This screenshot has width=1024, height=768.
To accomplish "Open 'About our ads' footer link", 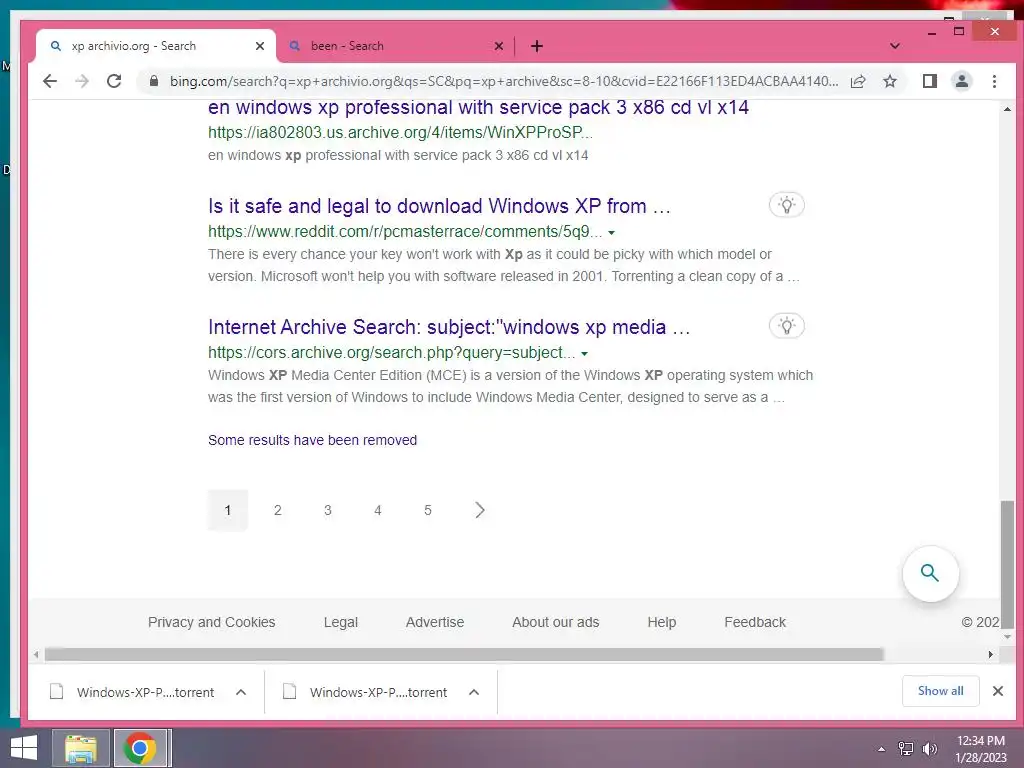I will [556, 622].
